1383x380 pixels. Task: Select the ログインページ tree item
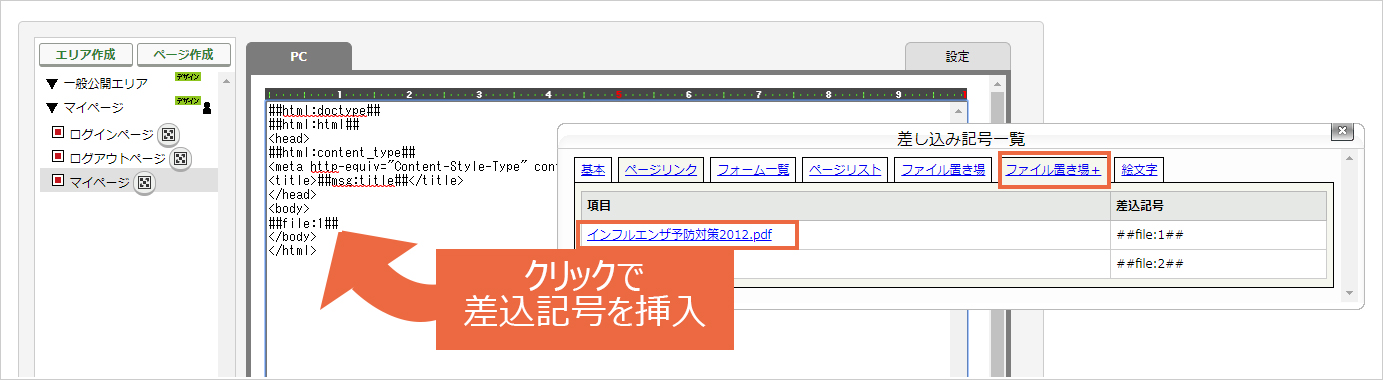(110, 134)
